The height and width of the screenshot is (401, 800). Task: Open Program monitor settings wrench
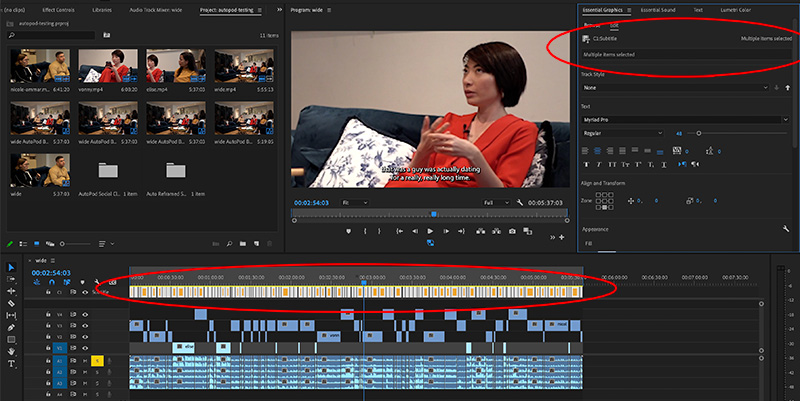(520, 203)
